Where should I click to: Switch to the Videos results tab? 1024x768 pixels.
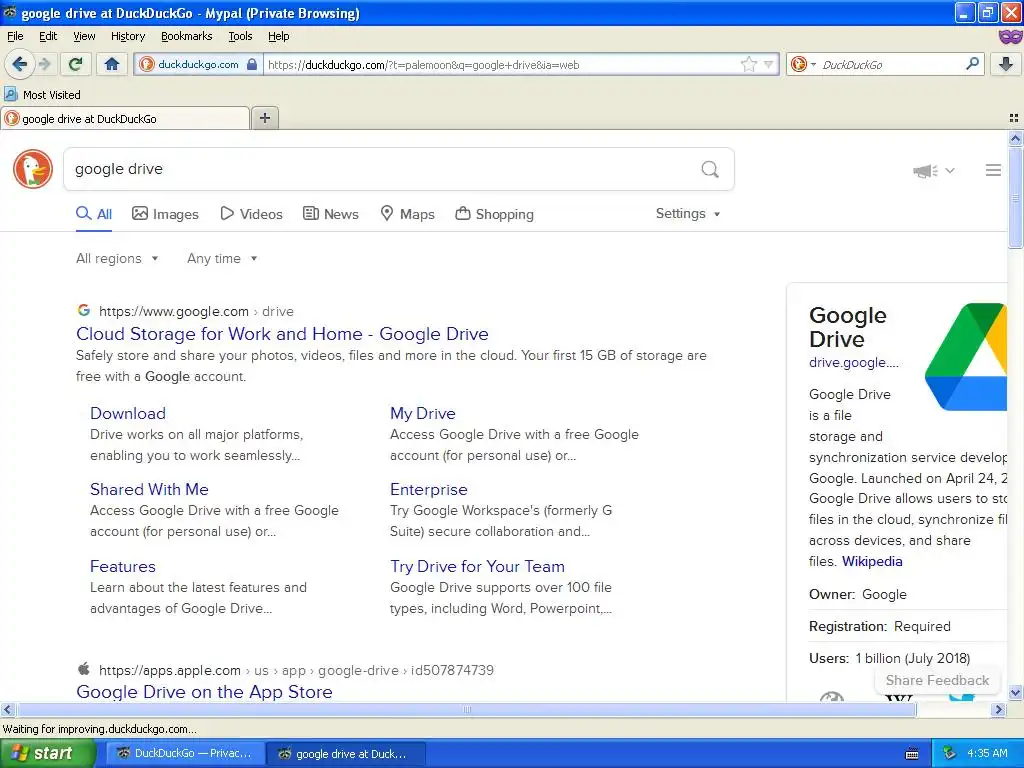[x=251, y=214]
